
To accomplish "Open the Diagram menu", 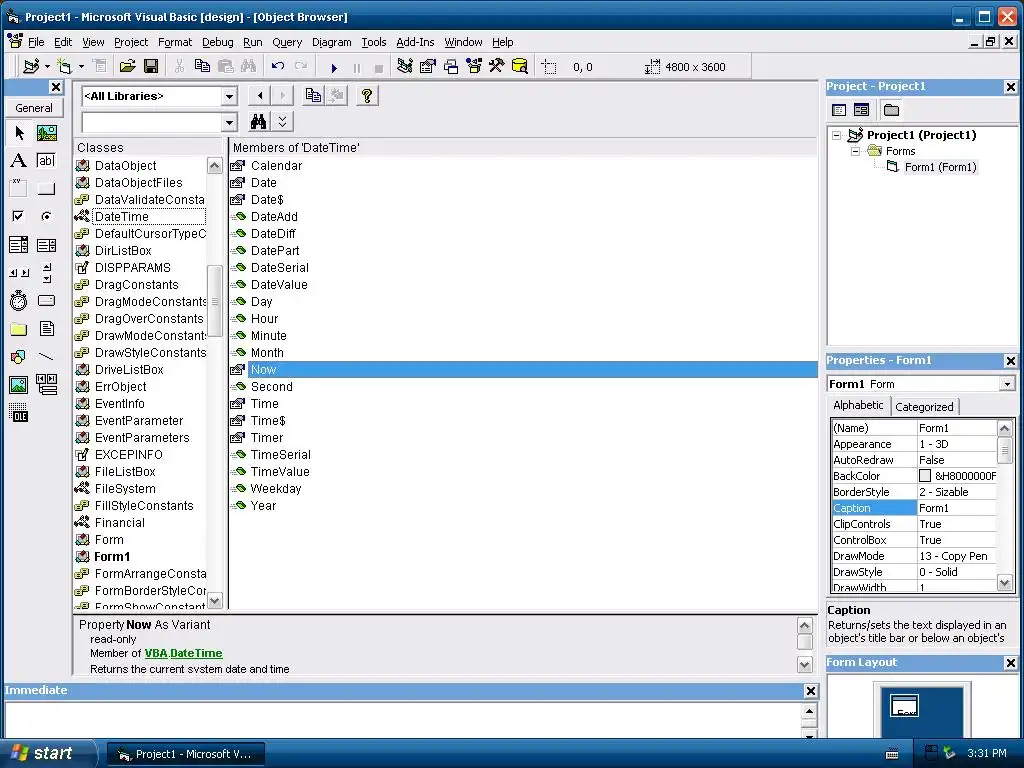I will coord(332,42).
